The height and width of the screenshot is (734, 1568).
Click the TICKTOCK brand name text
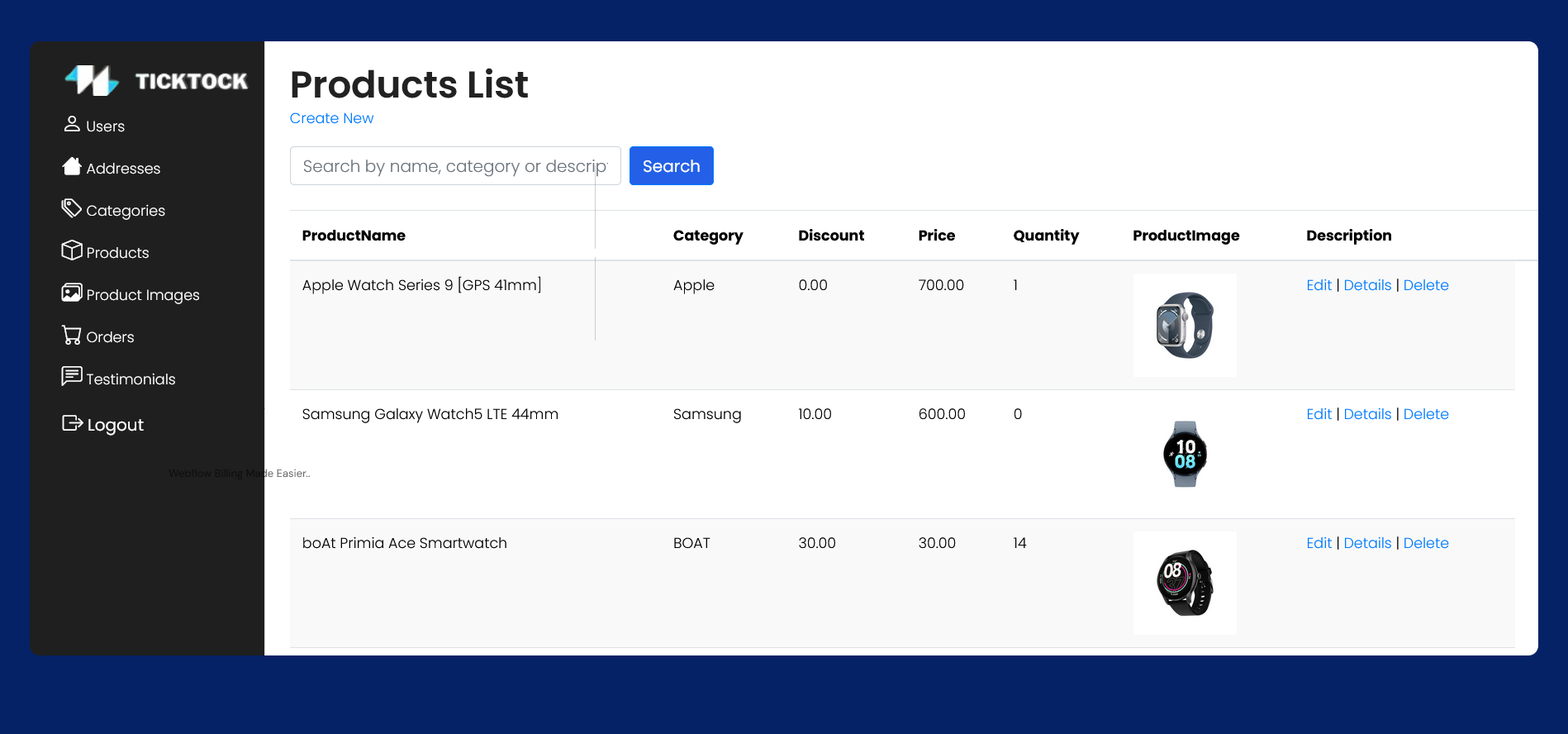[192, 81]
